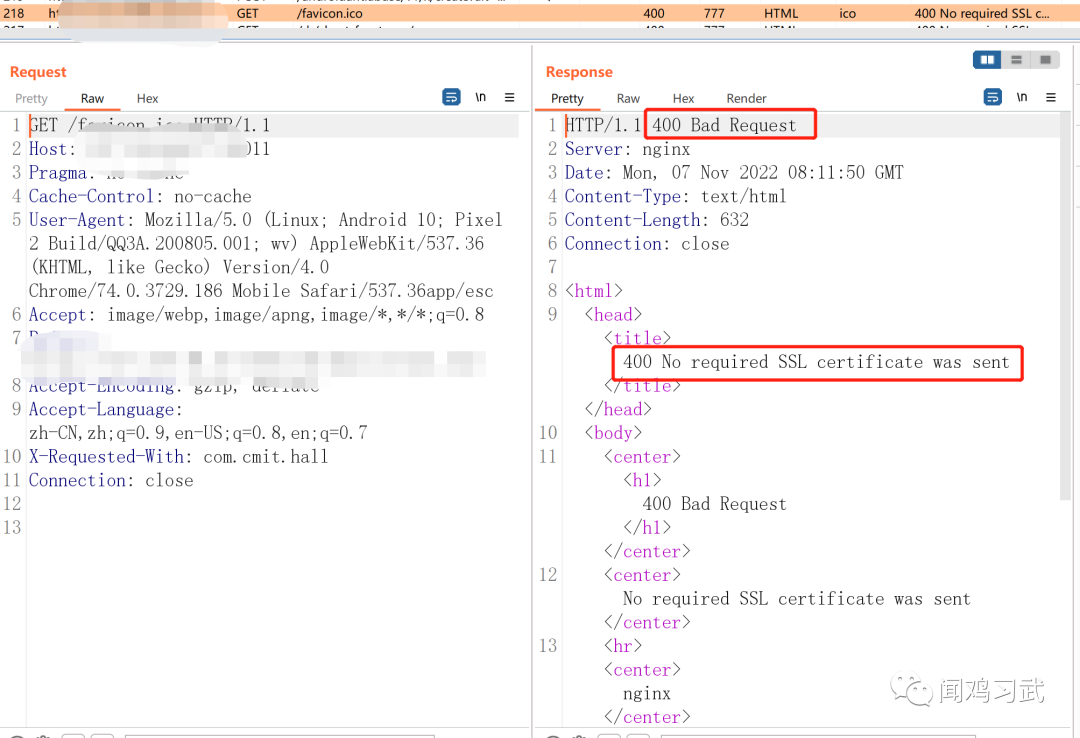The width and height of the screenshot is (1080, 738).
Task: Click the Cache-Control header line in request
Action: (140, 196)
